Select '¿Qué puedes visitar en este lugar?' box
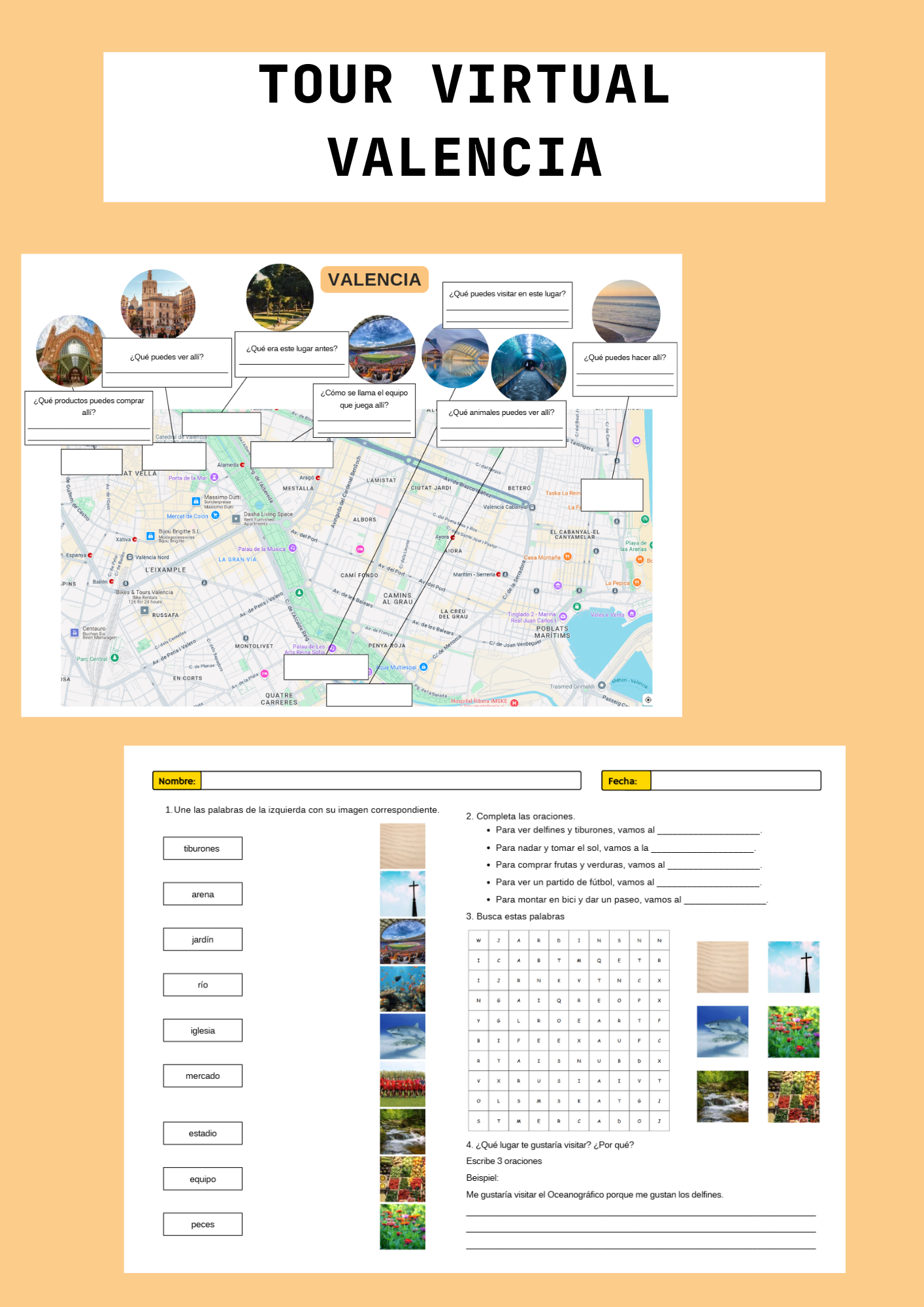The width and height of the screenshot is (924, 1307). pyautogui.click(x=508, y=305)
